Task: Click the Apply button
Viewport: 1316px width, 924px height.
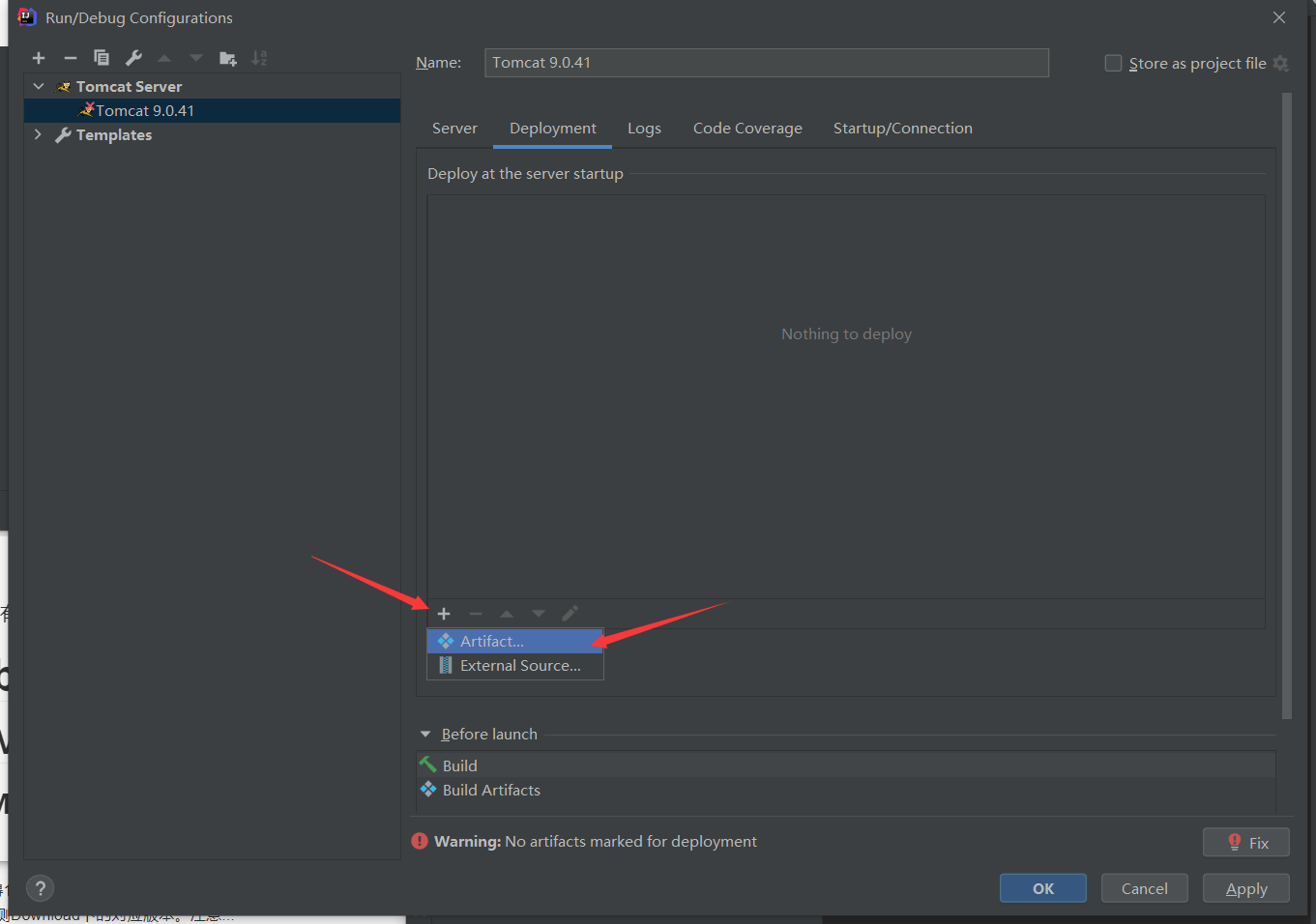Action: coord(1245,888)
